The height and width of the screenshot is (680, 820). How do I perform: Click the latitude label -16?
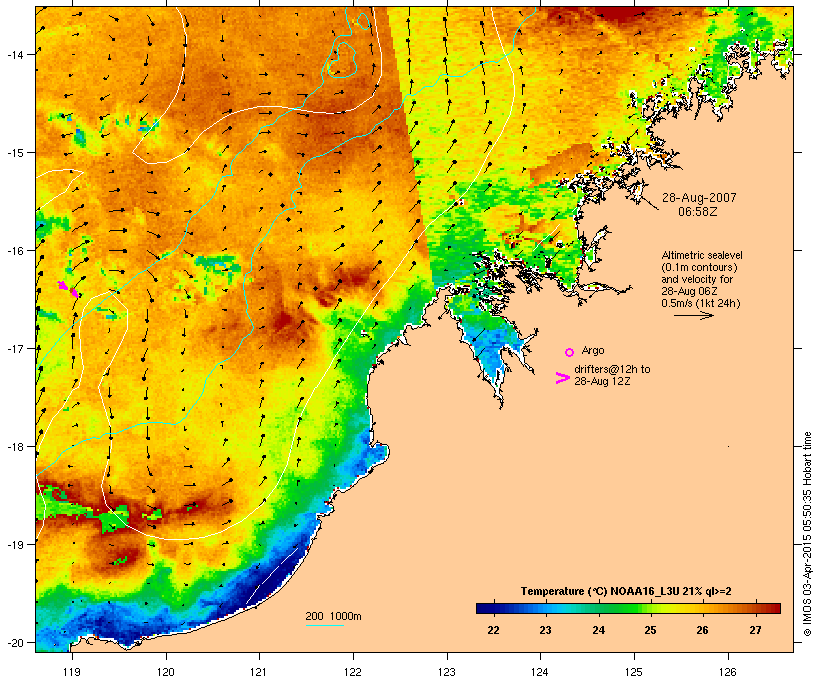point(15,251)
